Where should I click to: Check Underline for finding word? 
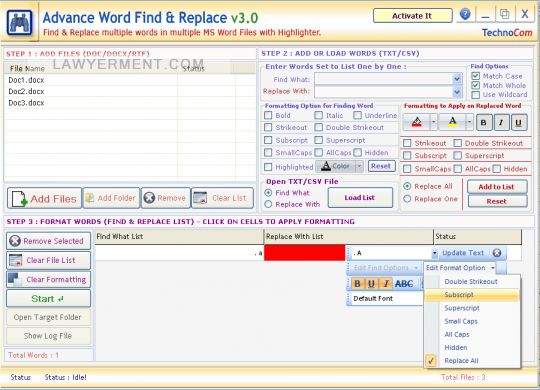(x=357, y=115)
